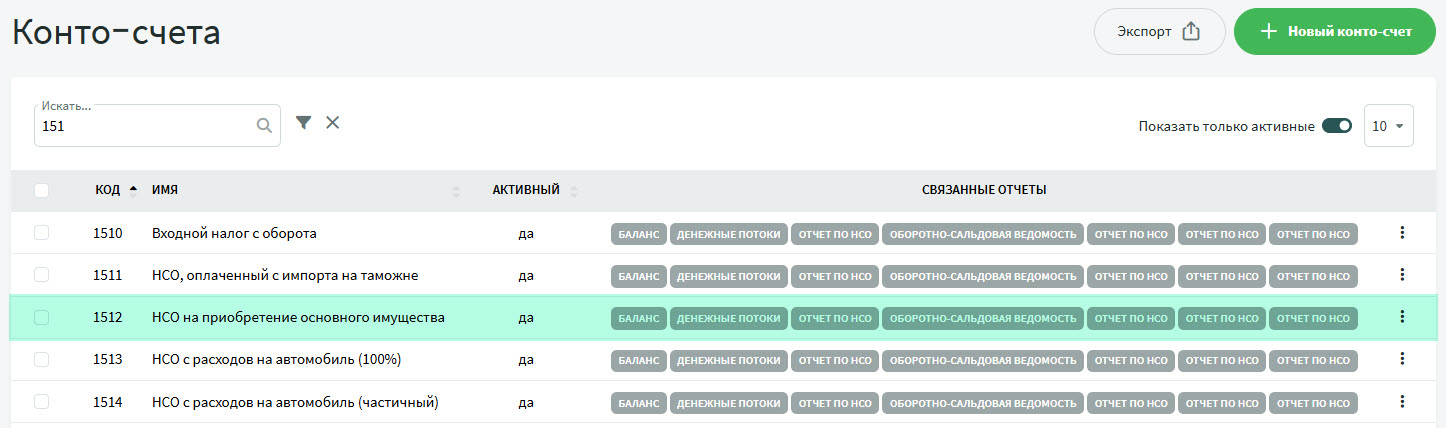This screenshot has height=428, width=1446.
Task: Sort by the КОД column header
Action: click(108, 190)
